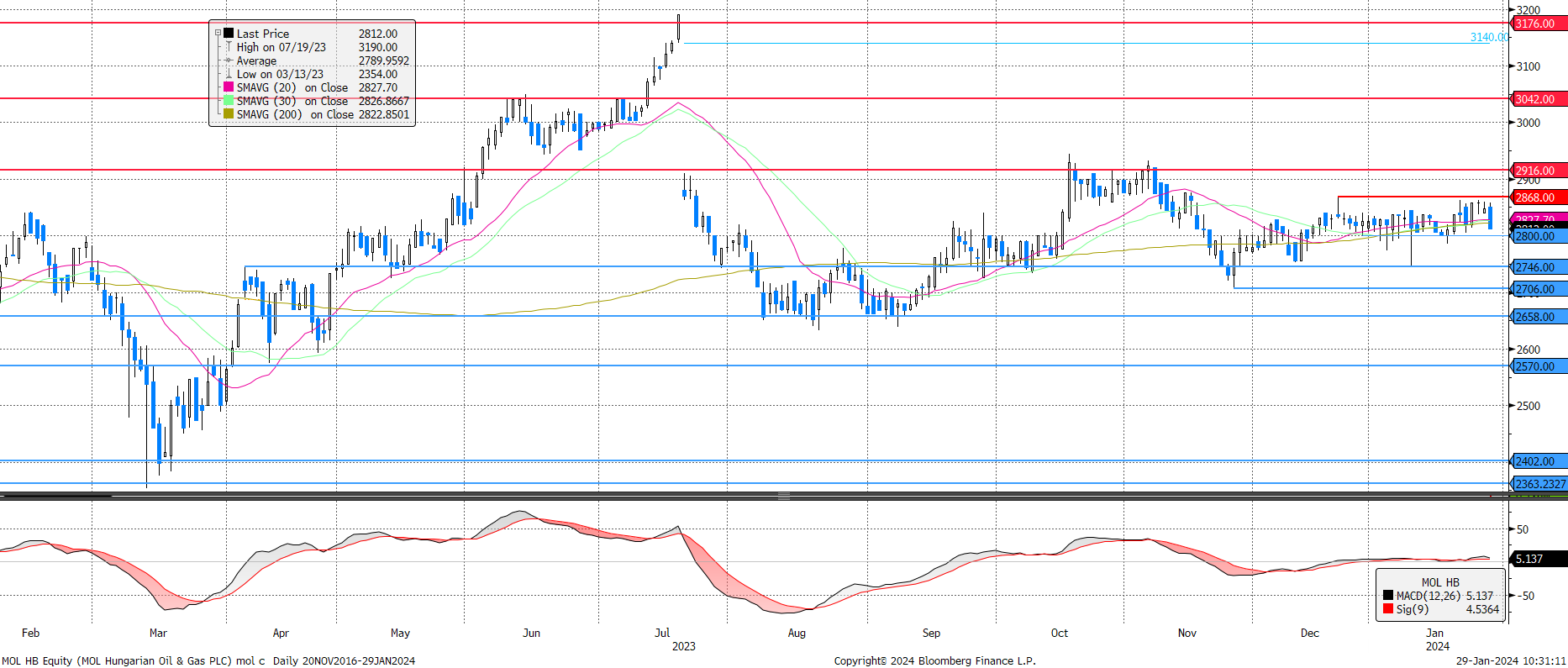Select 'Low on 03/13/23' legend row
1568x668 pixels.
tap(280, 74)
